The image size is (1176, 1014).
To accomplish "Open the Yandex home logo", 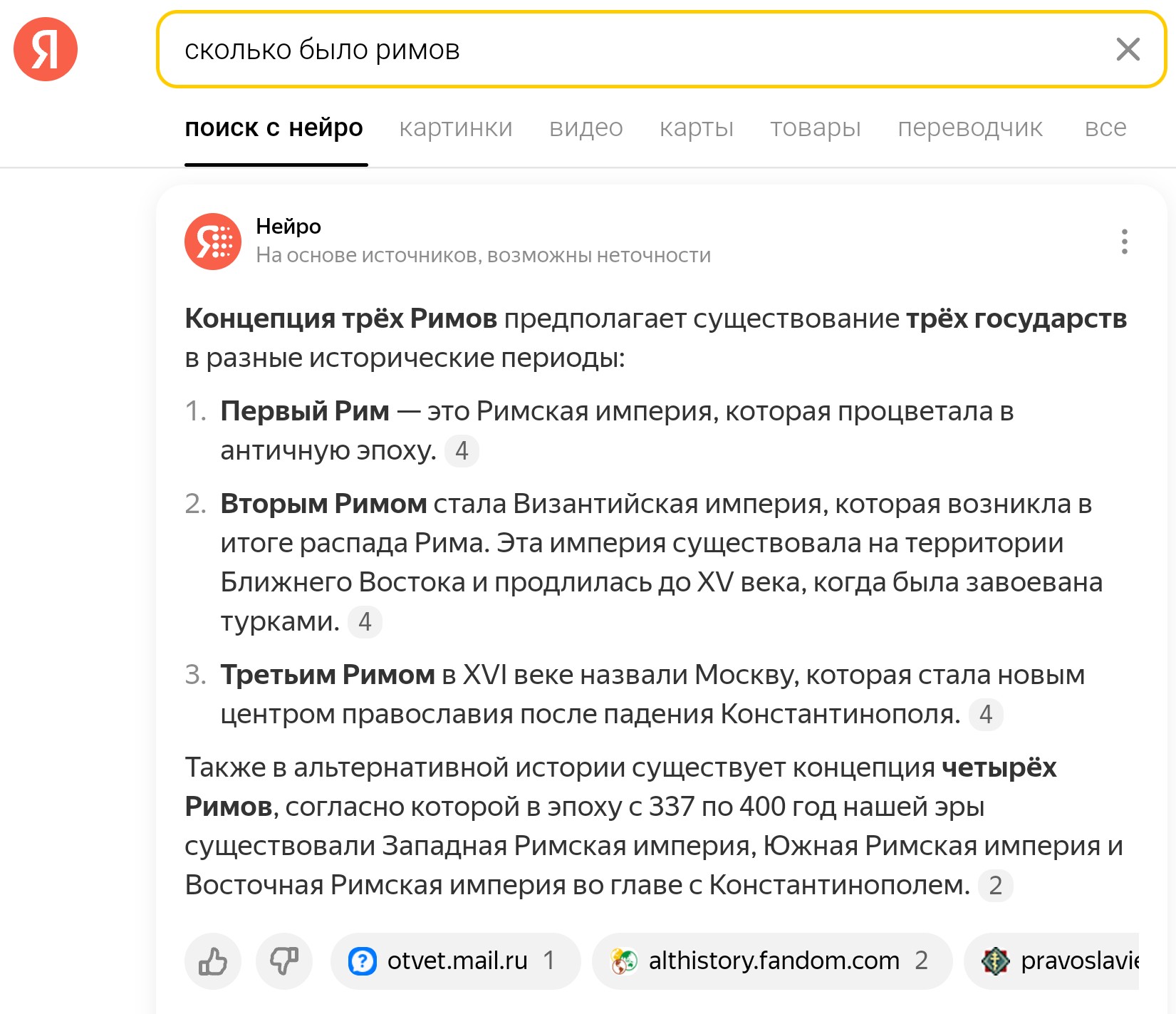I will [46, 49].
